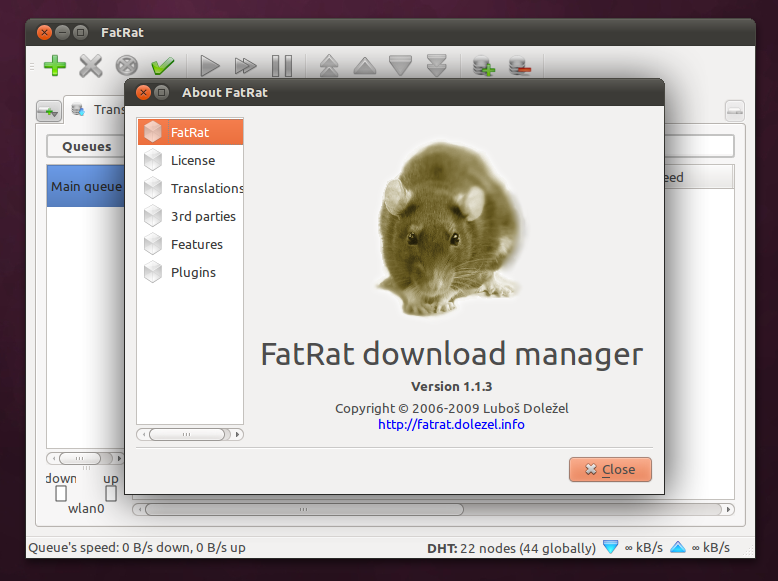Click the transfer list horizontal scrollbar thumb
Screen dimensions: 778x581
point(304,510)
